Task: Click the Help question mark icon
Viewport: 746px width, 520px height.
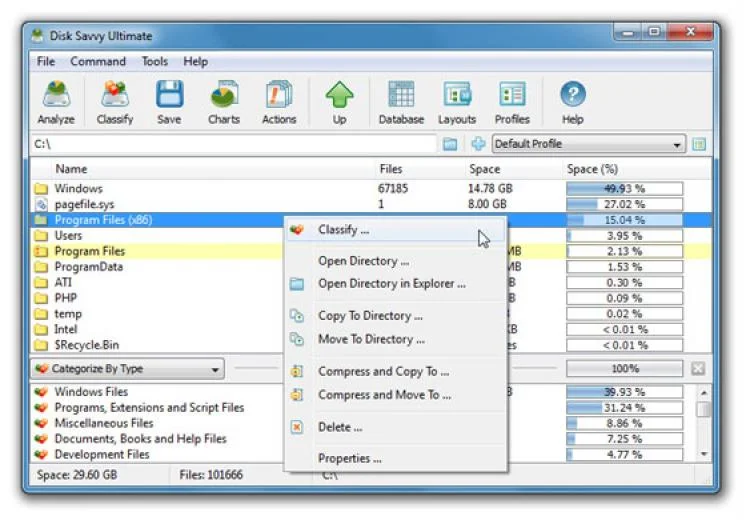Action: click(572, 94)
